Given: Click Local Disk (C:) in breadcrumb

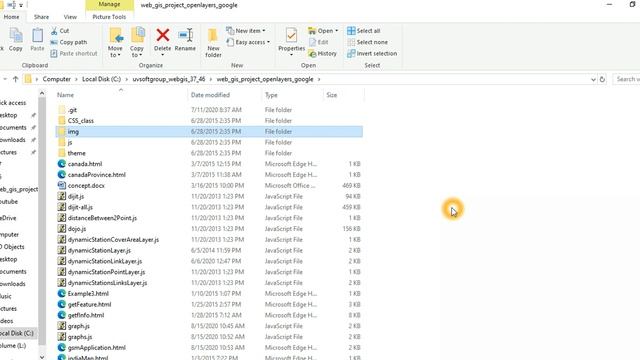Looking at the screenshot, I should pyautogui.click(x=102, y=79).
